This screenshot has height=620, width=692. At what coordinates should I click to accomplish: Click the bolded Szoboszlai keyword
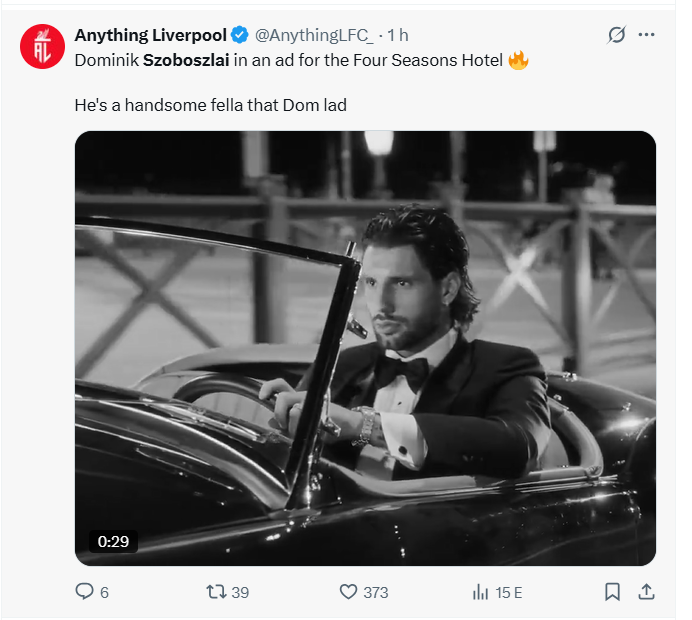coord(186,60)
